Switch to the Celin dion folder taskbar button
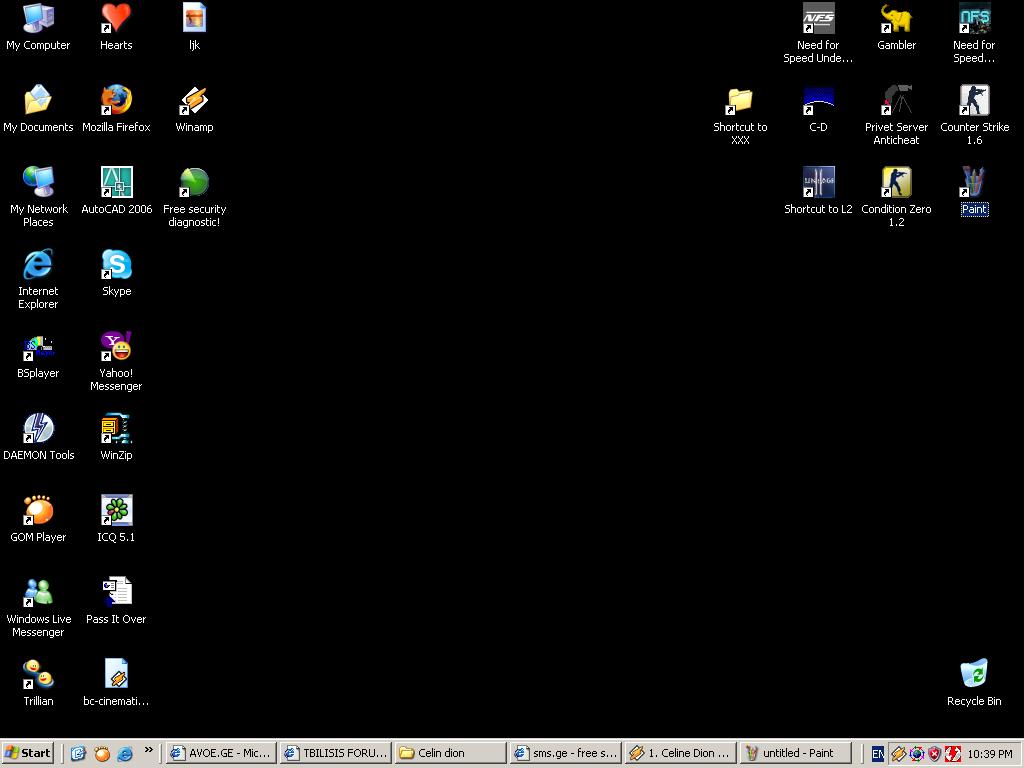1024x768 pixels. tap(449, 753)
